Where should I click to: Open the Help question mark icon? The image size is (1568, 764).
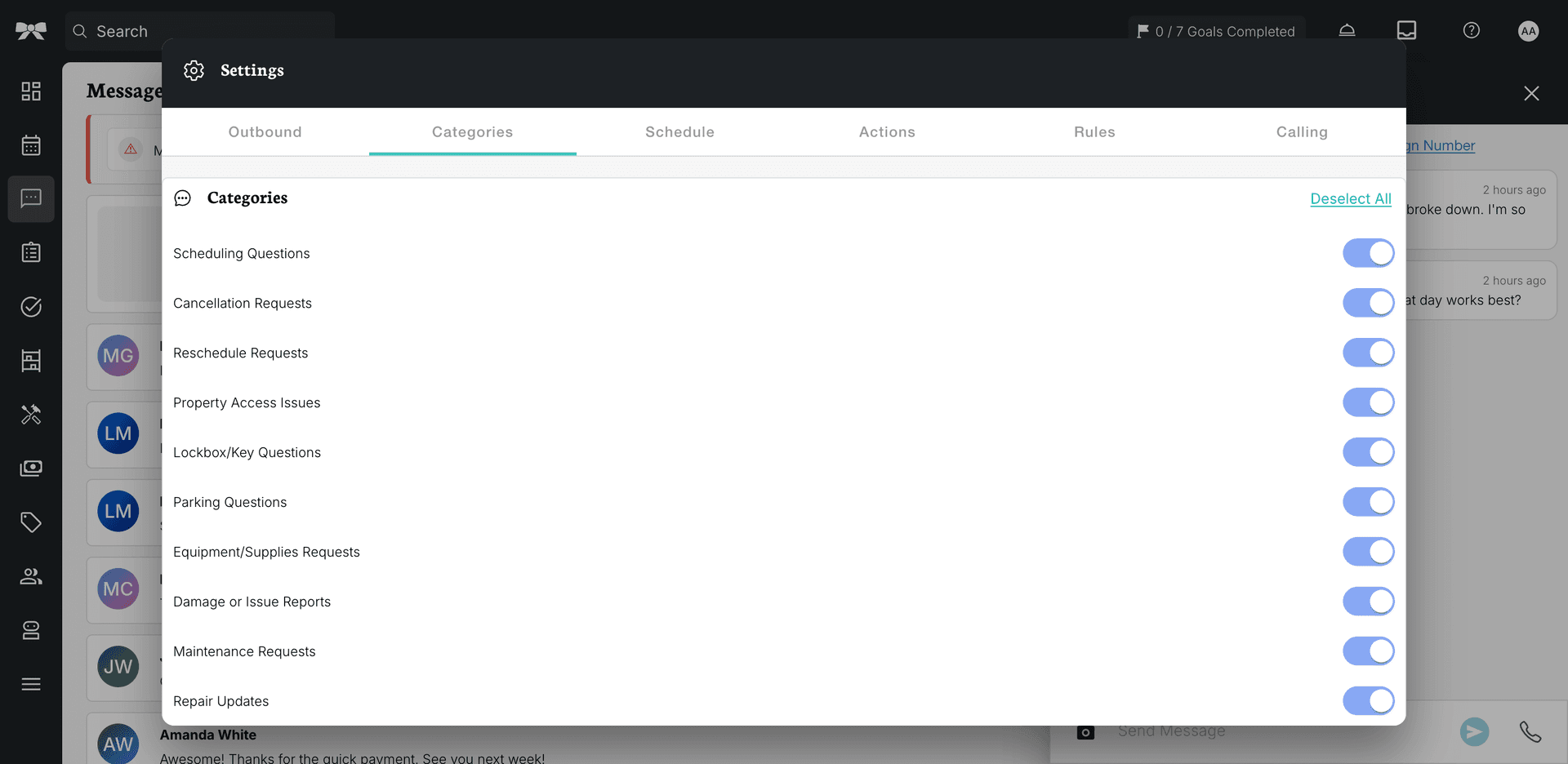click(1471, 30)
